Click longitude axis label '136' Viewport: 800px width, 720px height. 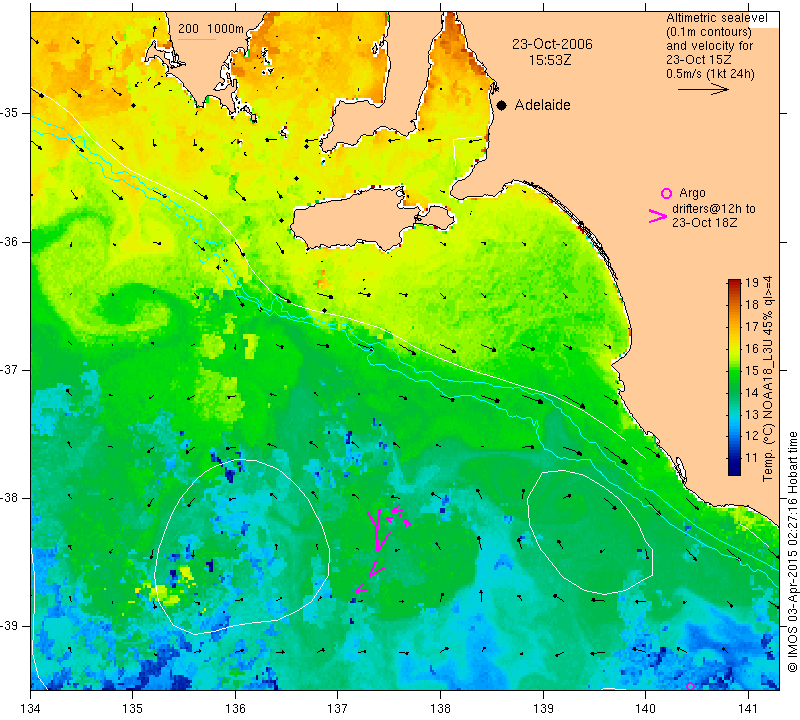(x=235, y=708)
